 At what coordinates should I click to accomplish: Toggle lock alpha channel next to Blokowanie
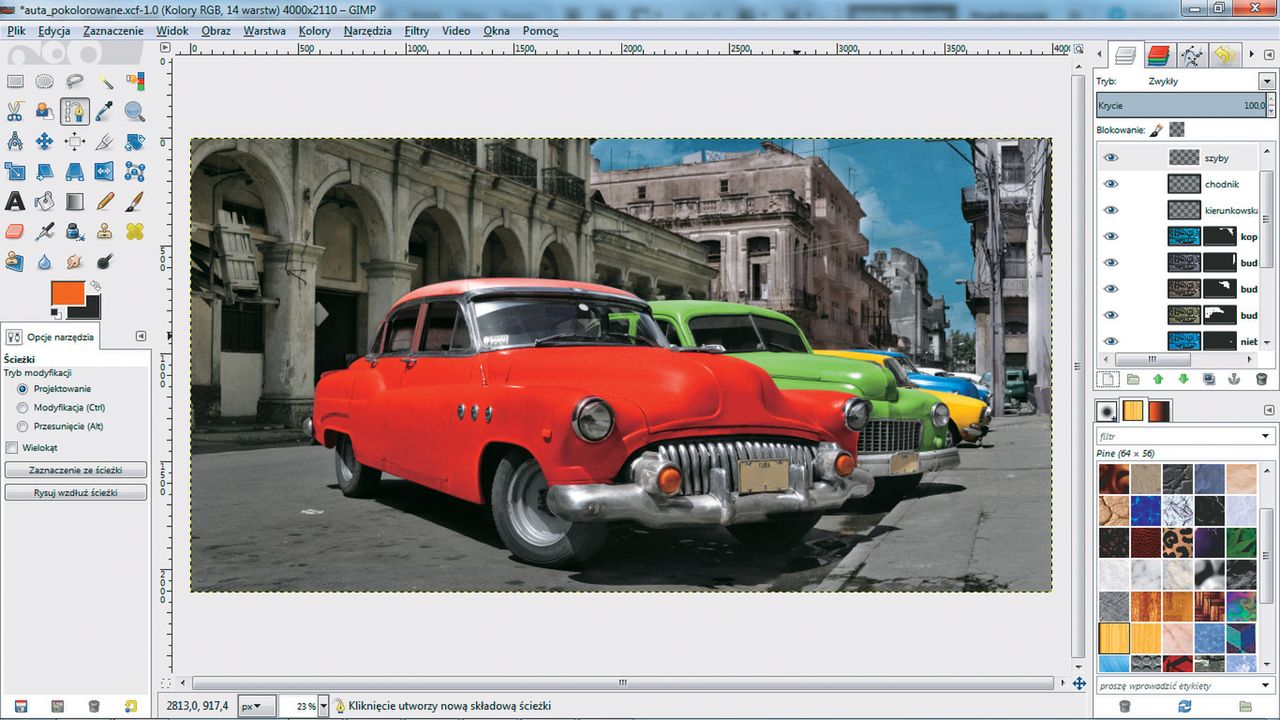click(x=1177, y=130)
